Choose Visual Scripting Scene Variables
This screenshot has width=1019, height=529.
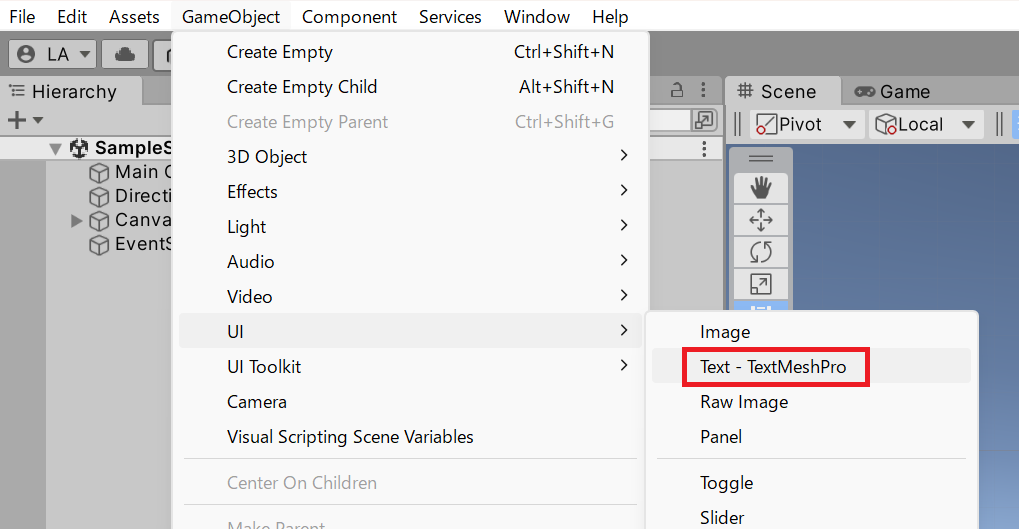[x=410, y=437]
